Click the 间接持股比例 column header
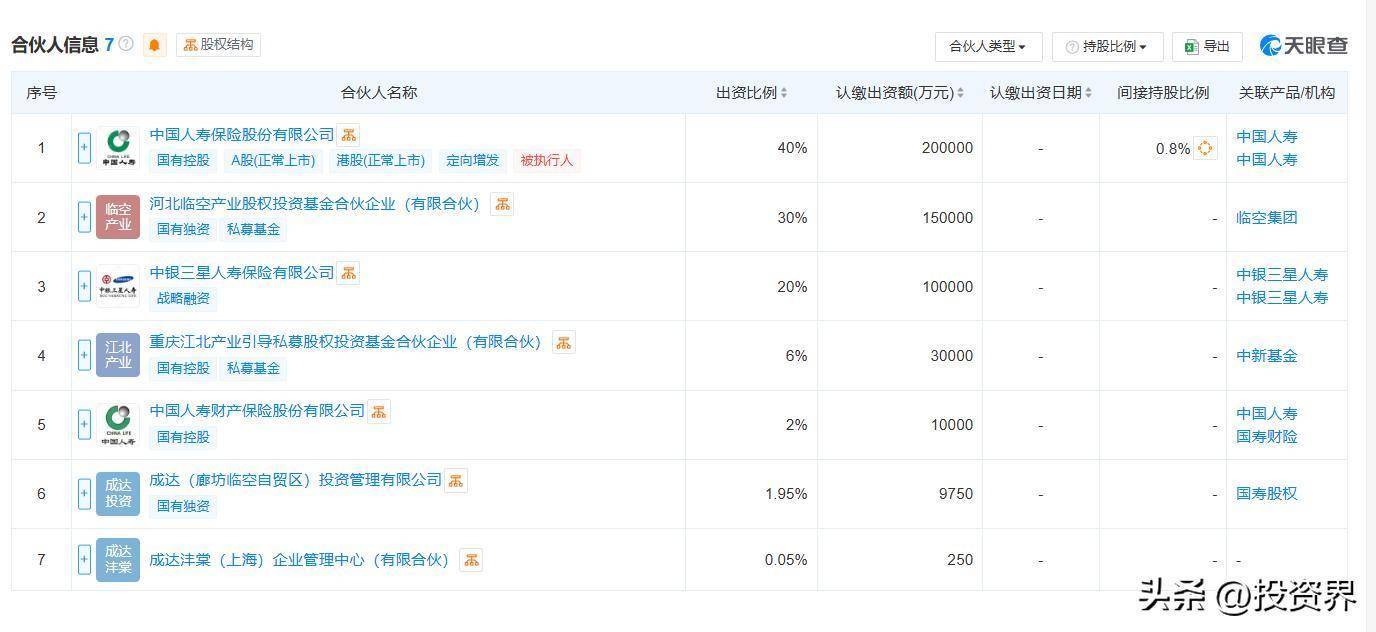Screen dimensions: 1376x632 click(1163, 93)
